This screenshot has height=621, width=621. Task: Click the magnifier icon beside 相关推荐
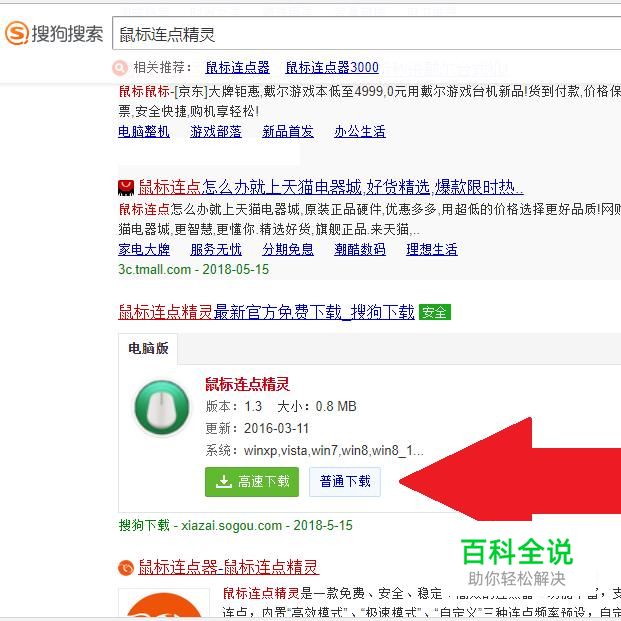(120, 68)
